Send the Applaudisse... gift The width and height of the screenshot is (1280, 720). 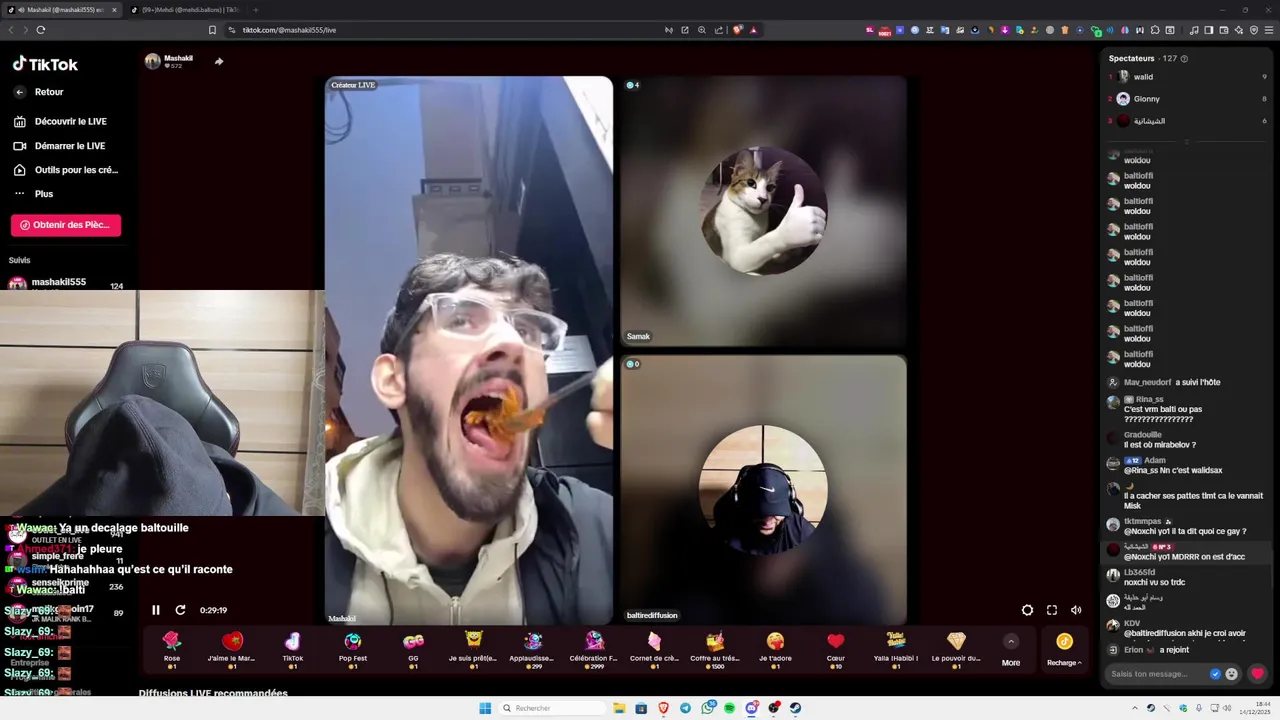pyautogui.click(x=533, y=649)
